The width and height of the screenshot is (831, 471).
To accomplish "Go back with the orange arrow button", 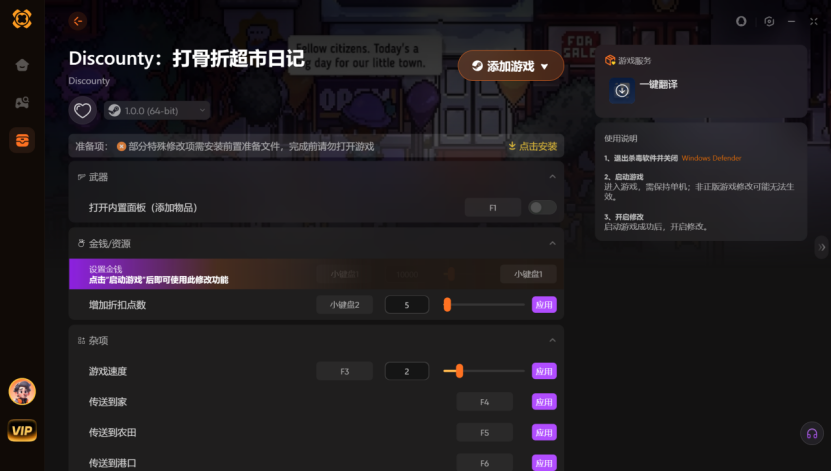I will click(77, 21).
